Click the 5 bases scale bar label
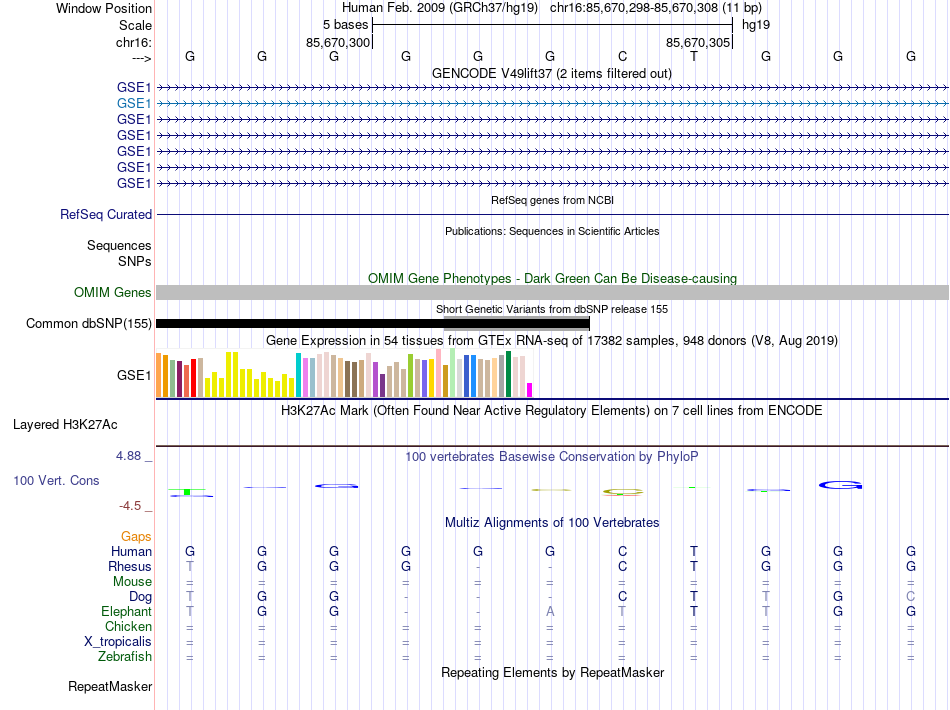The image size is (950, 710). (345, 25)
